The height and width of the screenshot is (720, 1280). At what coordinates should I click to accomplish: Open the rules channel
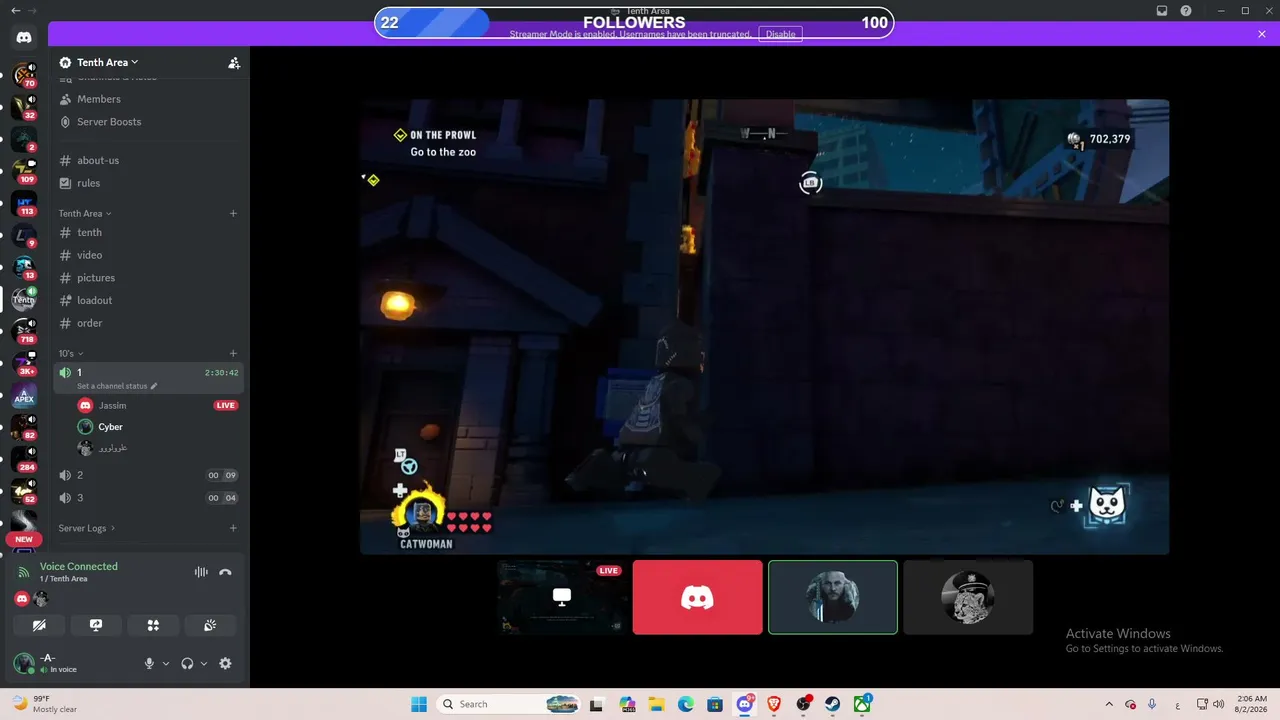tap(148, 183)
